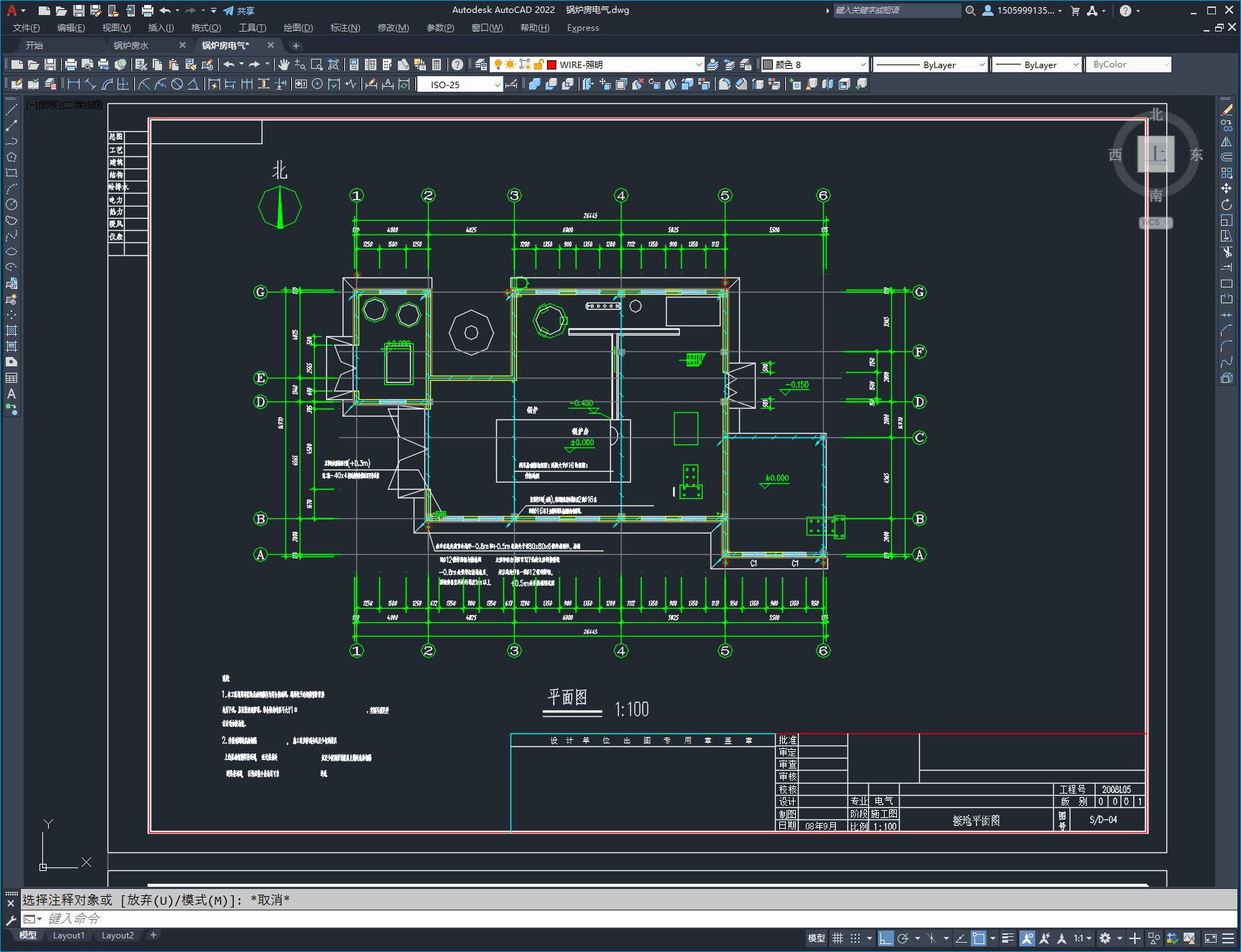
Task: Open the 颜色 8 color dropdown
Action: tap(863, 65)
